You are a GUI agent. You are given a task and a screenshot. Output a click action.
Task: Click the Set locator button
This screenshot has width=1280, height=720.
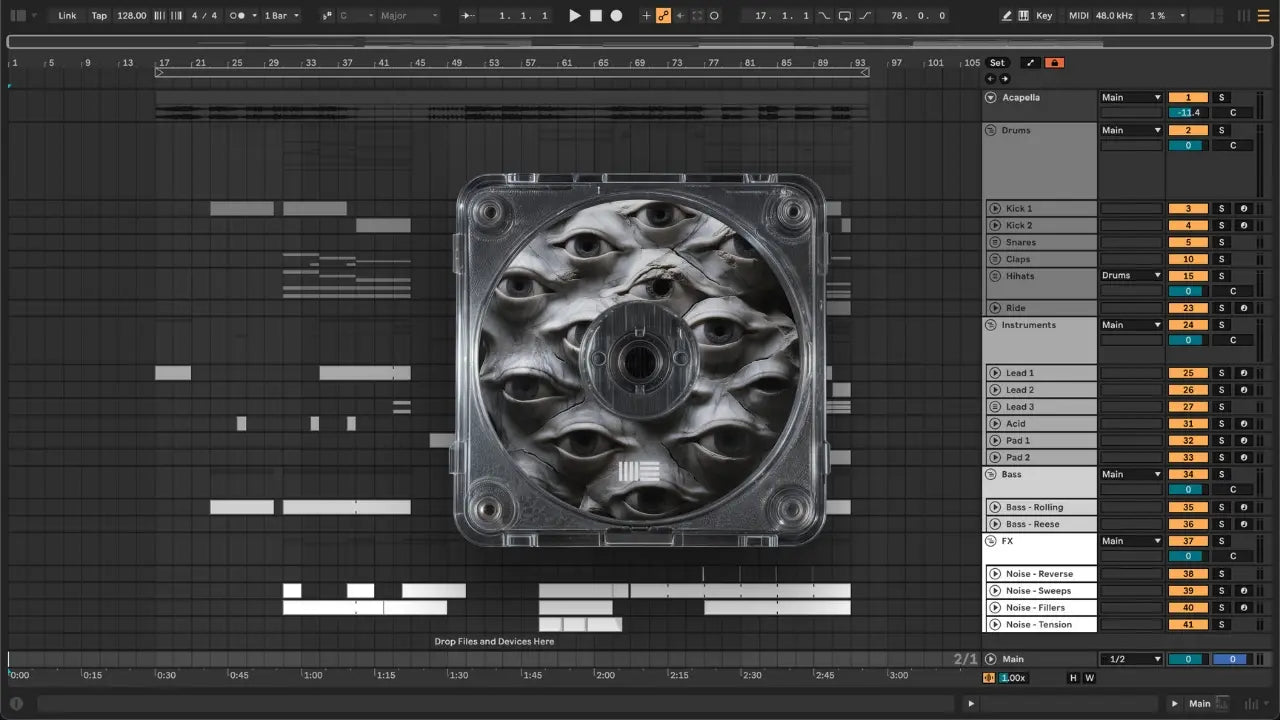tap(997, 63)
